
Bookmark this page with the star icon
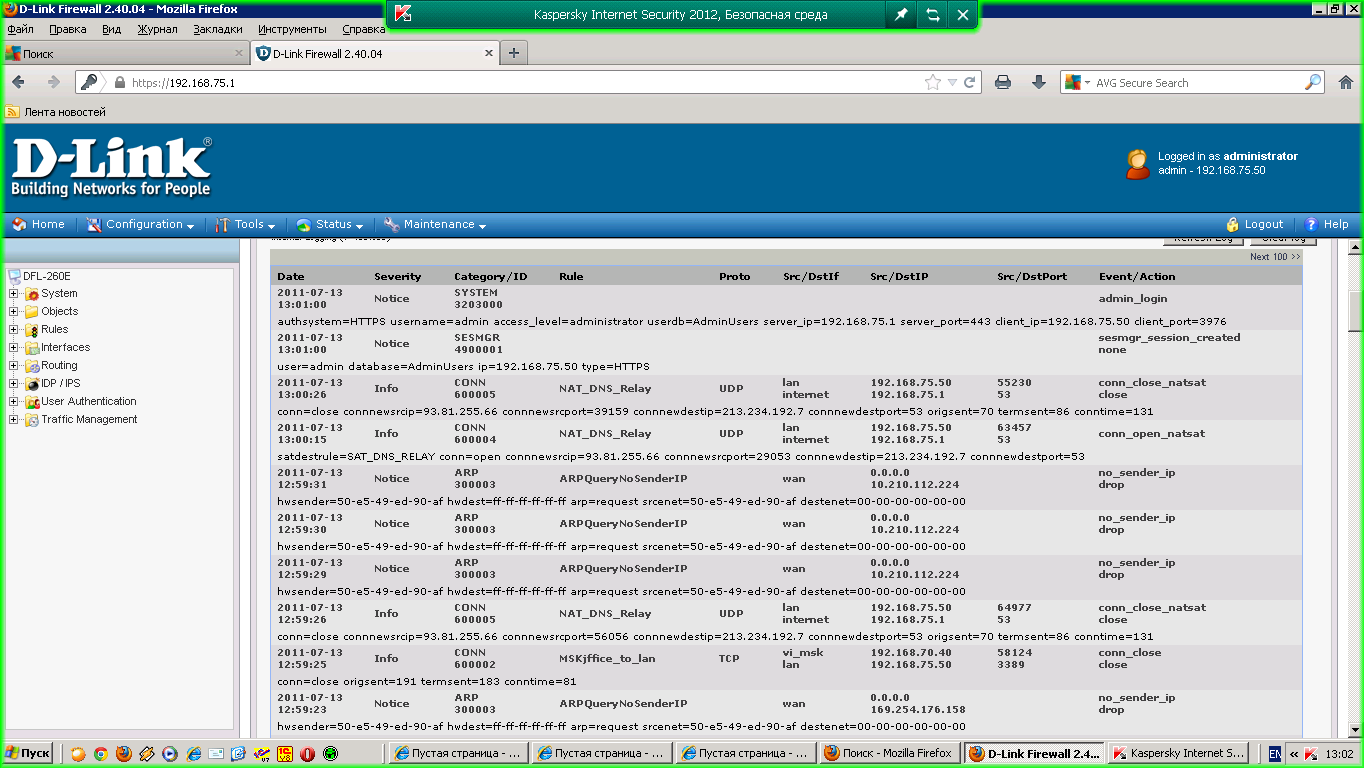[933, 83]
